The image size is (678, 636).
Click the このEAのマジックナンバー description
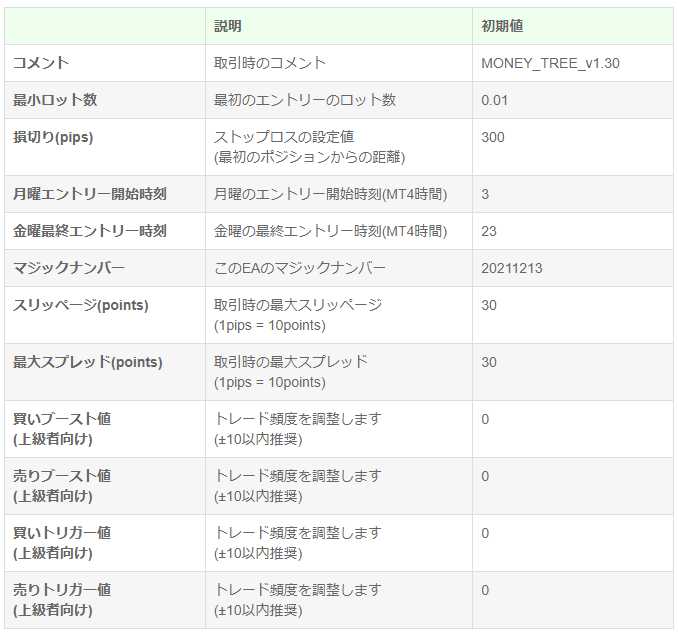click(300, 268)
